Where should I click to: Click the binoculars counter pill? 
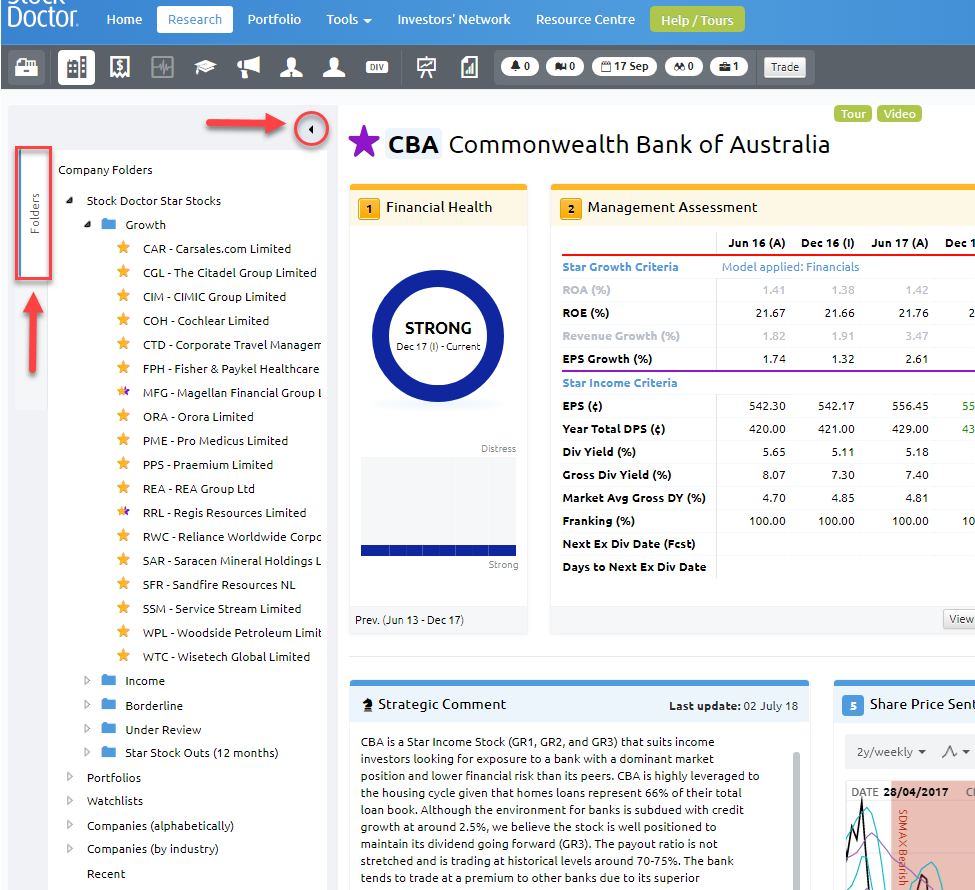click(x=683, y=66)
